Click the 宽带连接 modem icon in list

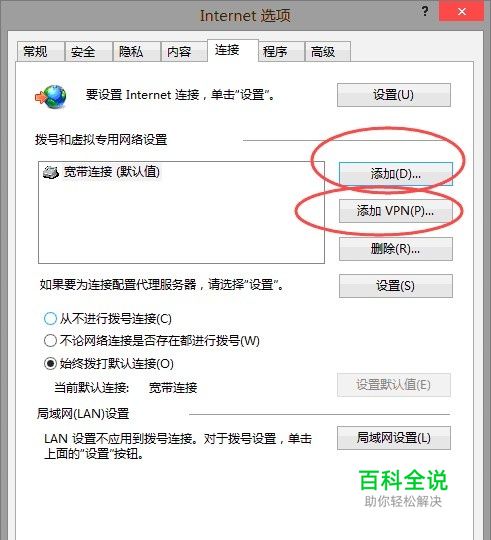[x=51, y=172]
